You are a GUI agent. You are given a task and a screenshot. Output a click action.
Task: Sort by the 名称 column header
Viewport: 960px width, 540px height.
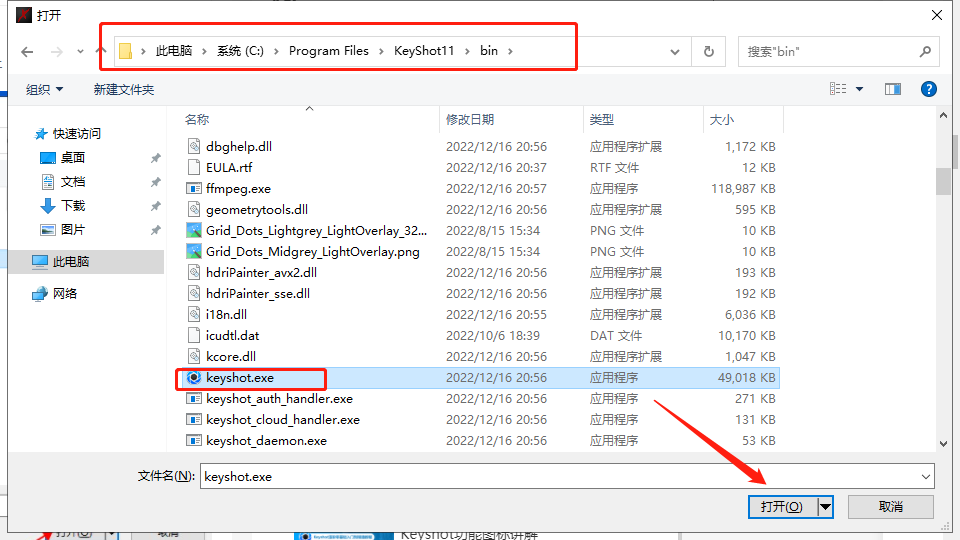click(311, 119)
